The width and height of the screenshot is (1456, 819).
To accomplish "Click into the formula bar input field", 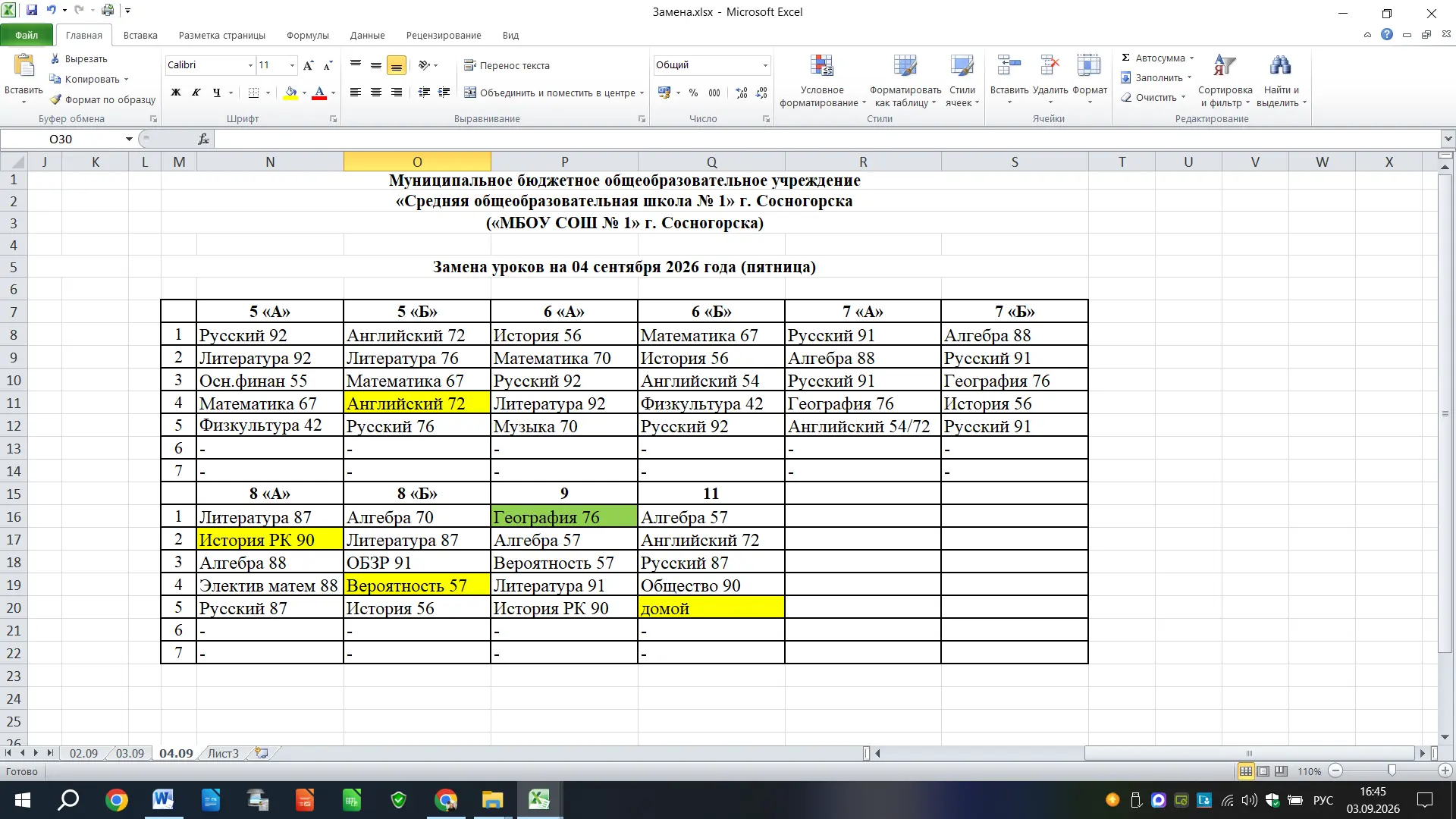I will click(x=827, y=139).
